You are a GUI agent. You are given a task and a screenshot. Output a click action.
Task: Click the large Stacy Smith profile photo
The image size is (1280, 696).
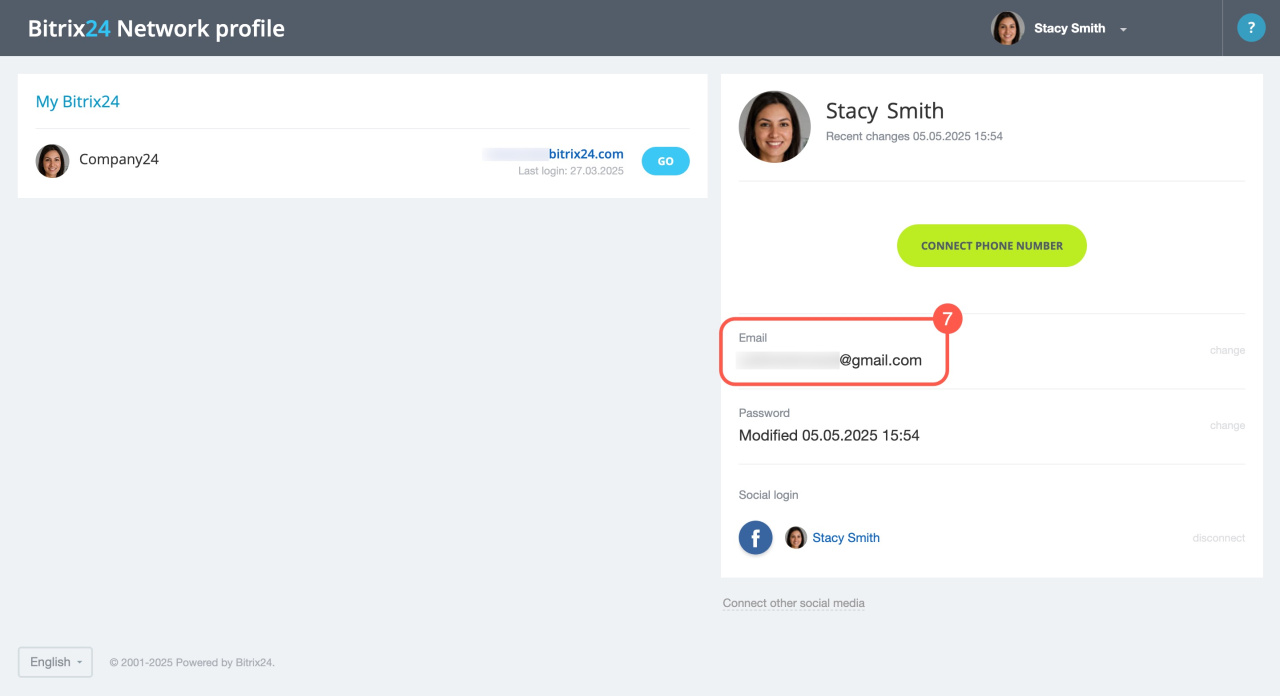click(x=775, y=127)
